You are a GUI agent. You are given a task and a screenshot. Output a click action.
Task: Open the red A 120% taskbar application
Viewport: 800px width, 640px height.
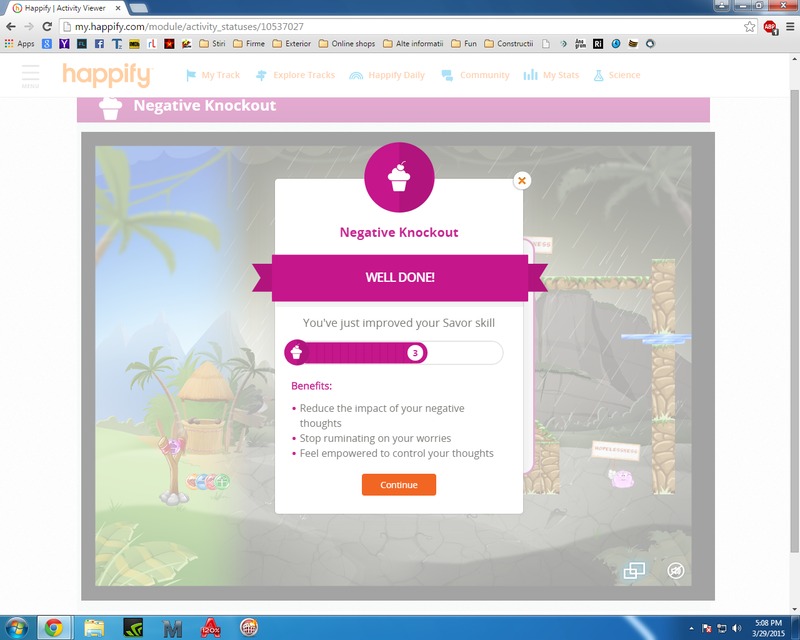(211, 627)
